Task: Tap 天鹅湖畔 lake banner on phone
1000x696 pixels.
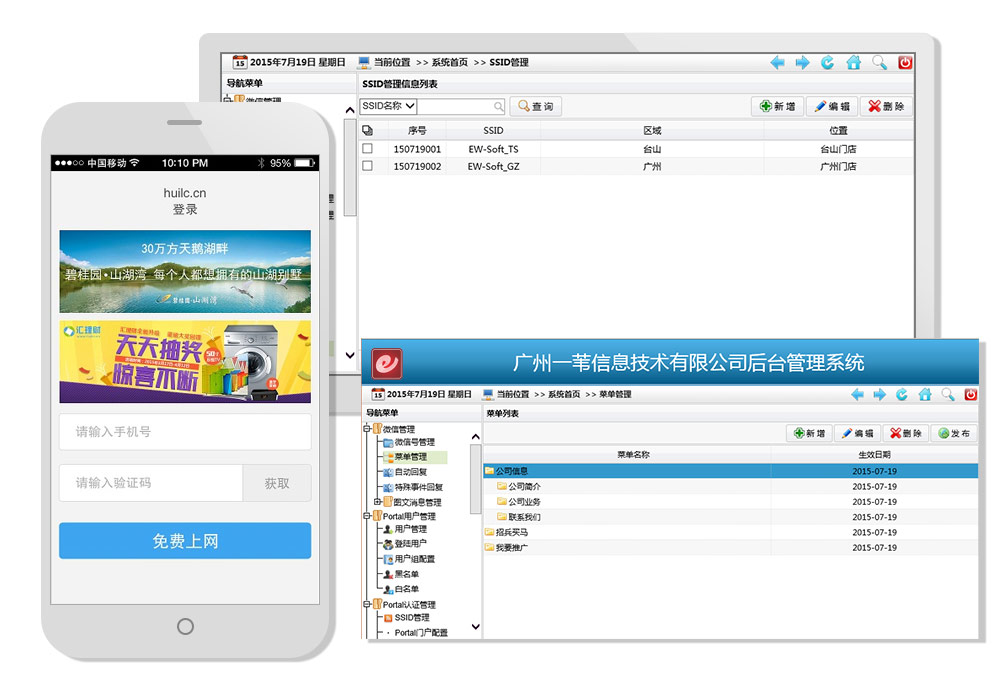Action: click(186, 272)
